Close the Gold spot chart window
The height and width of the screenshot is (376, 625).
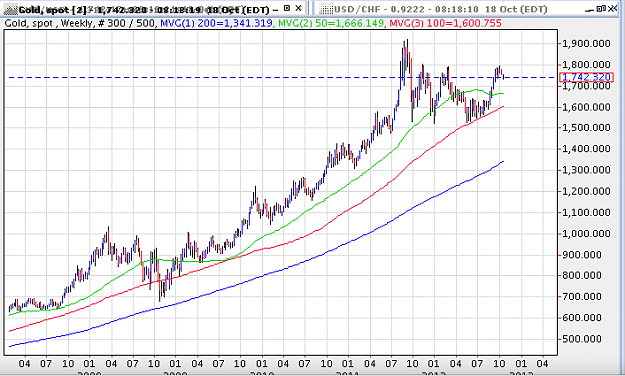click(x=298, y=8)
